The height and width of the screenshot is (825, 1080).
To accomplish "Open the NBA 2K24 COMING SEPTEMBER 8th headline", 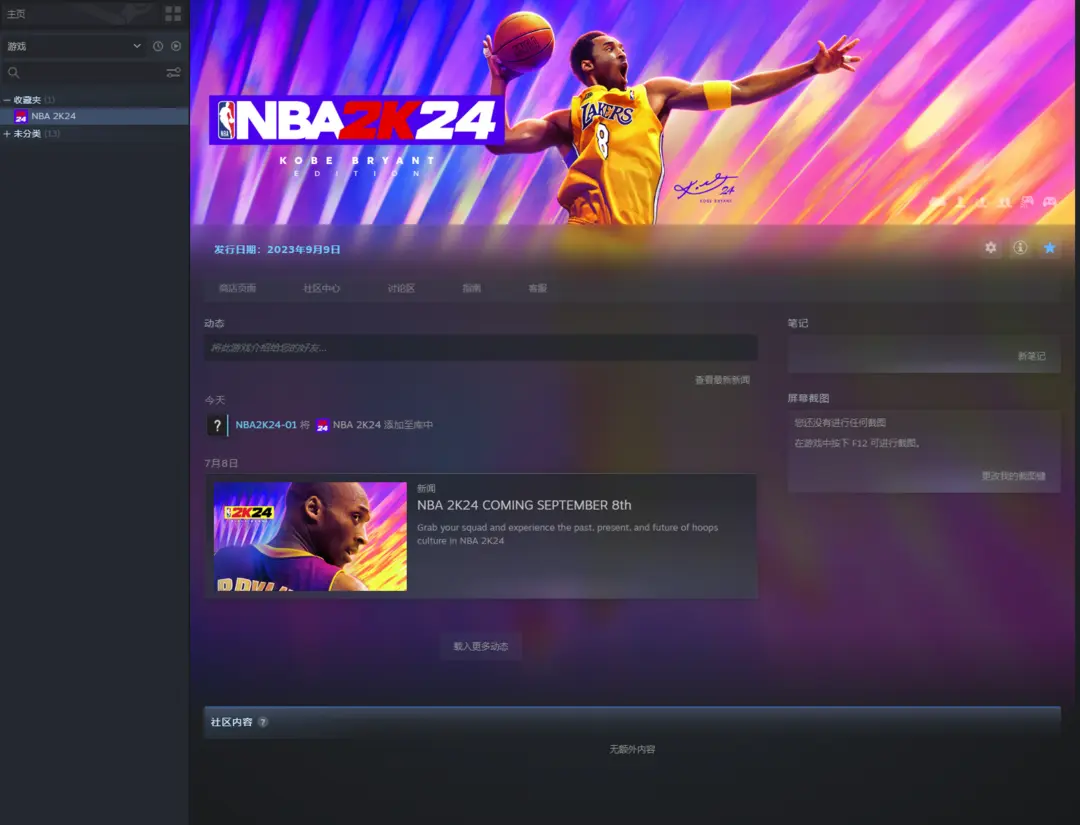I will click(x=523, y=505).
